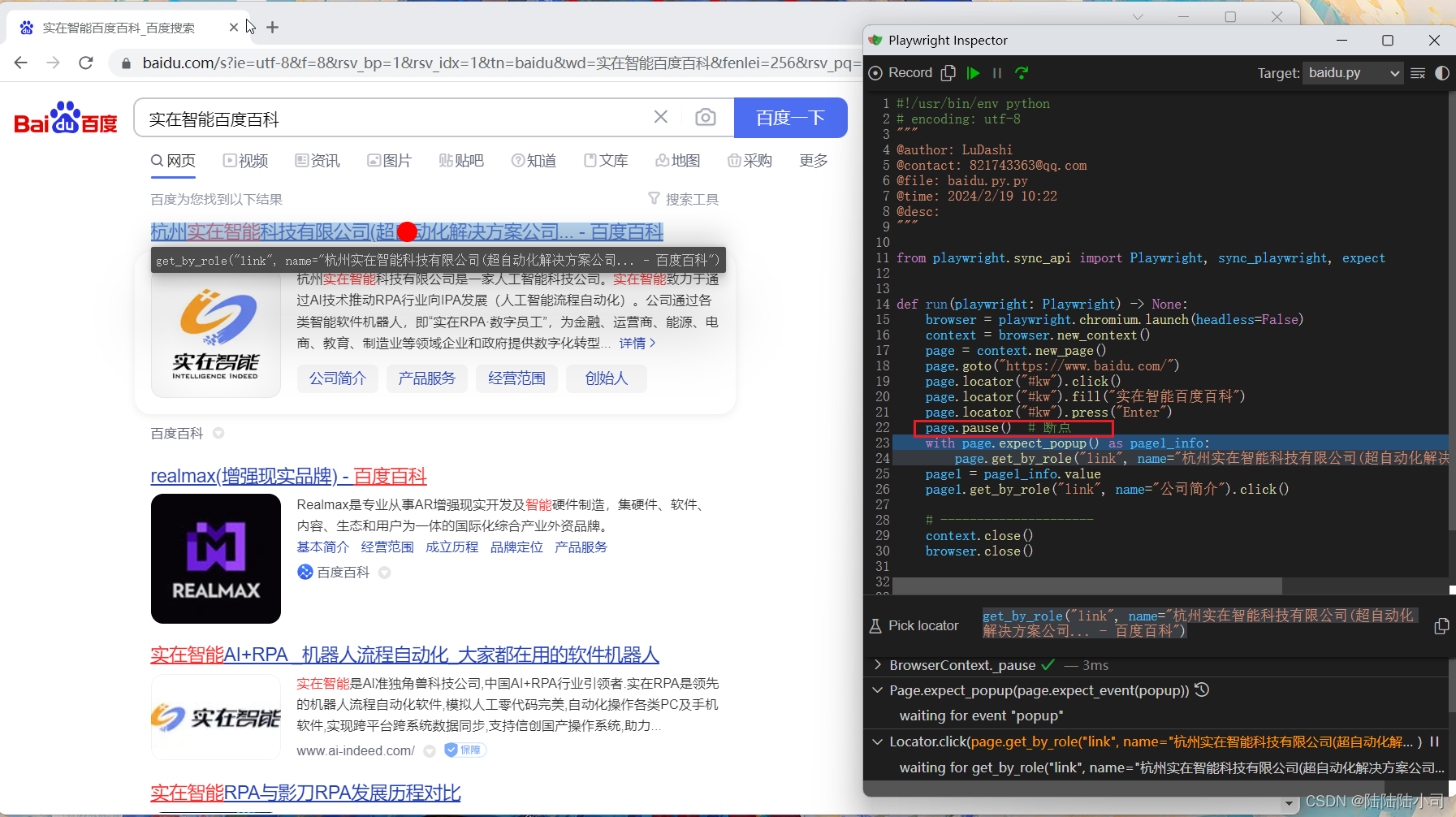The image size is (1456, 817).
Task: Click the 公司简介 quick action chip
Action: (337, 378)
